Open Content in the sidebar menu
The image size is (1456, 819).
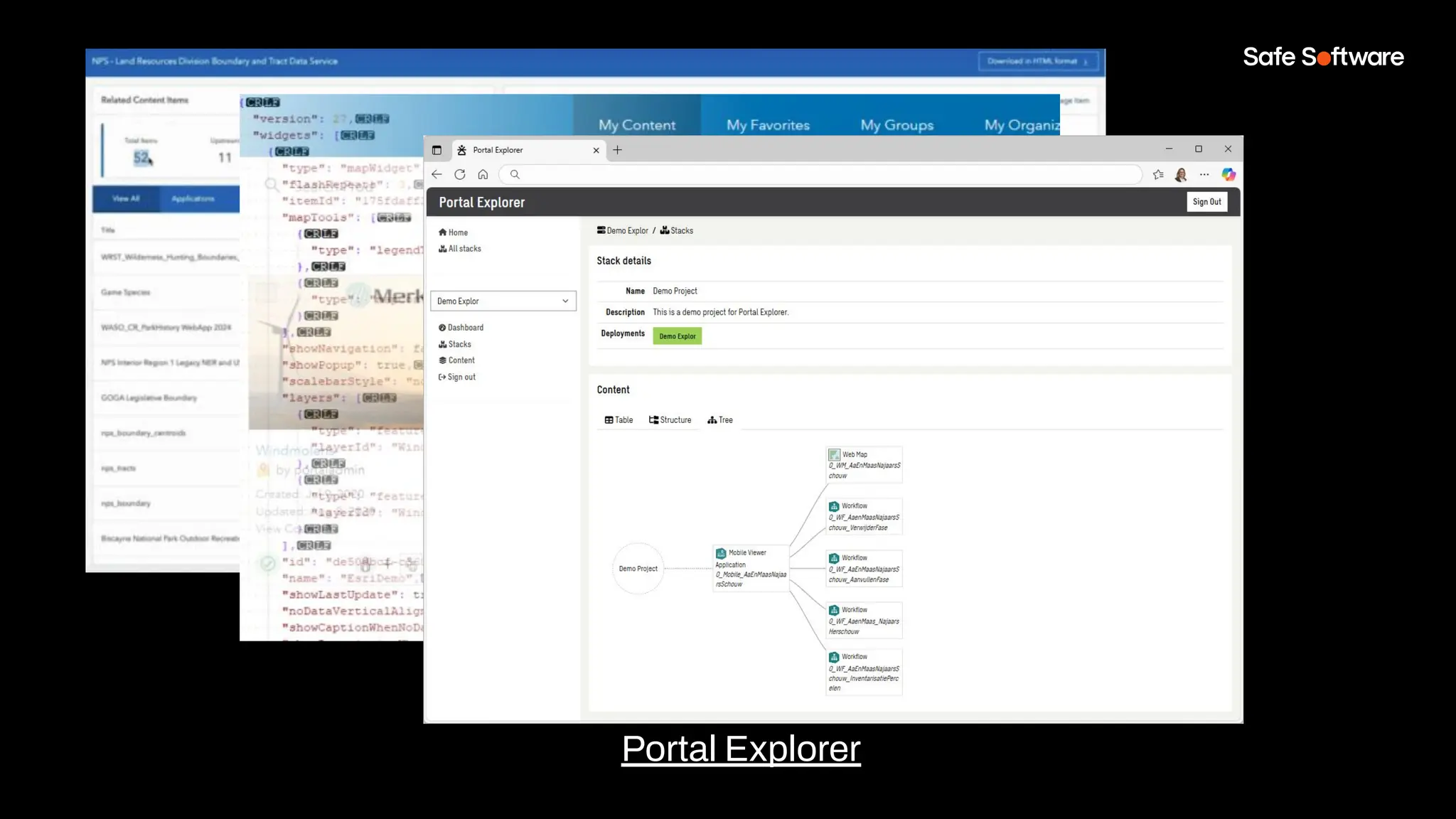pos(456,360)
